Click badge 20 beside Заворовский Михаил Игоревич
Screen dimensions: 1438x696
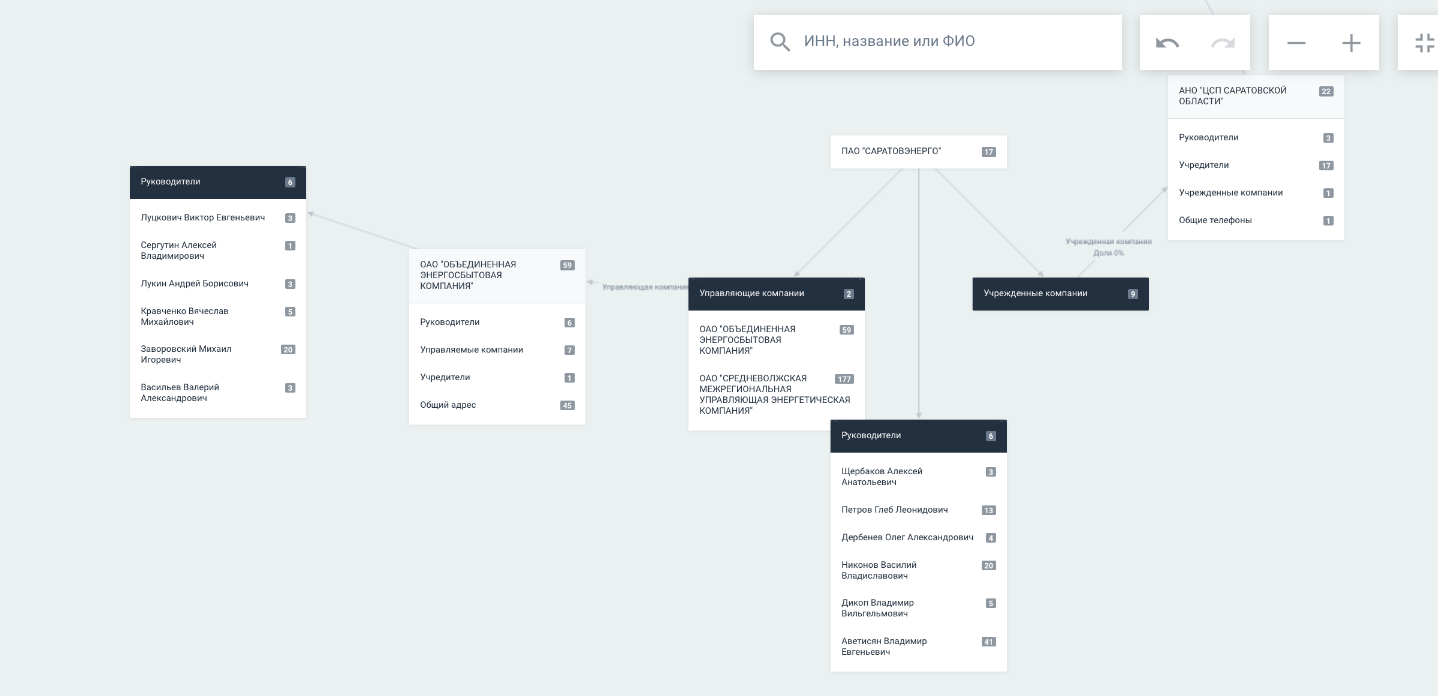pyautogui.click(x=288, y=350)
